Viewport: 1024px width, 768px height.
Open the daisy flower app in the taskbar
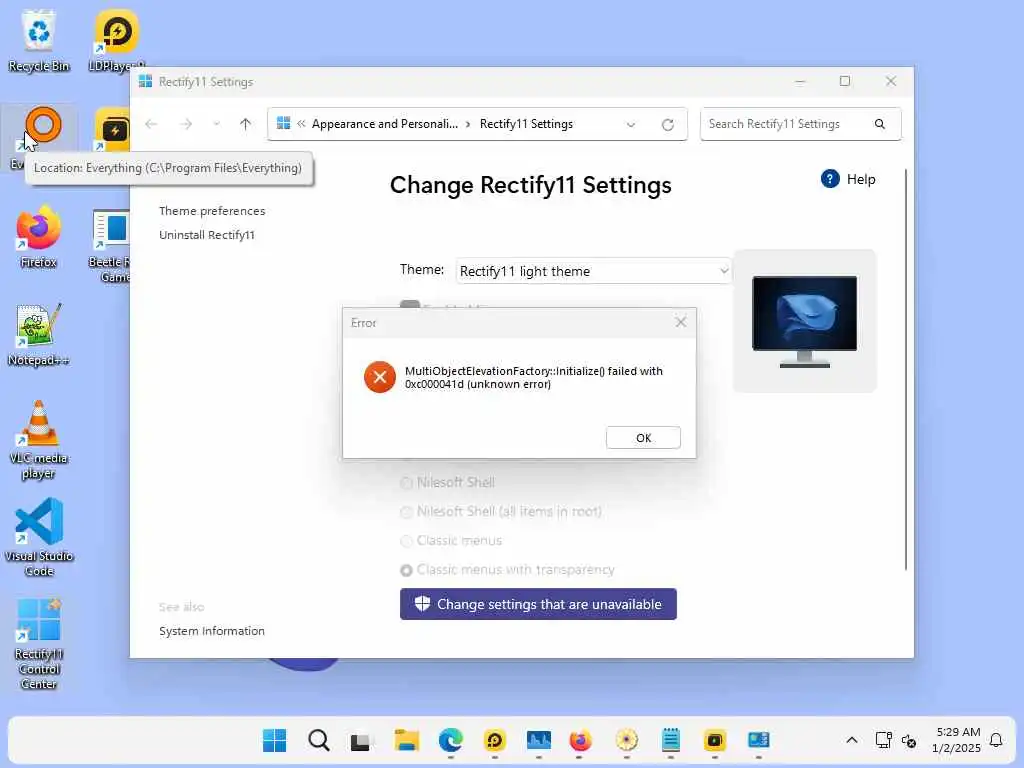tap(626, 741)
